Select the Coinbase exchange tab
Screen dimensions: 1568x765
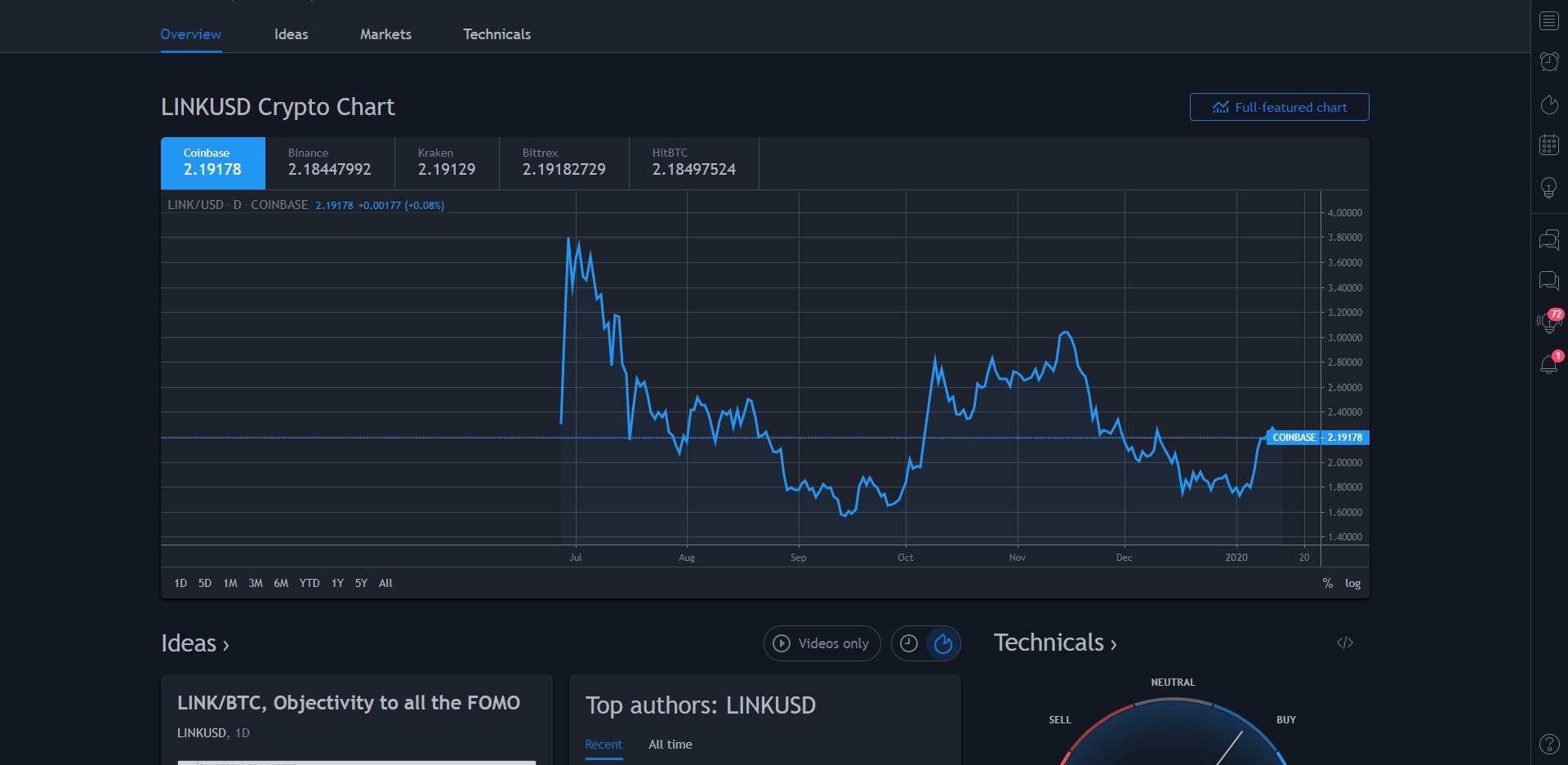pyautogui.click(x=212, y=163)
